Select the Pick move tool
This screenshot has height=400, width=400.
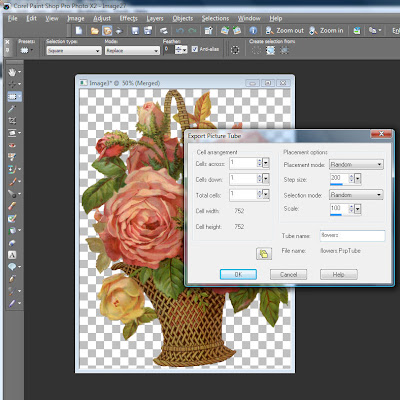[x=12, y=84]
